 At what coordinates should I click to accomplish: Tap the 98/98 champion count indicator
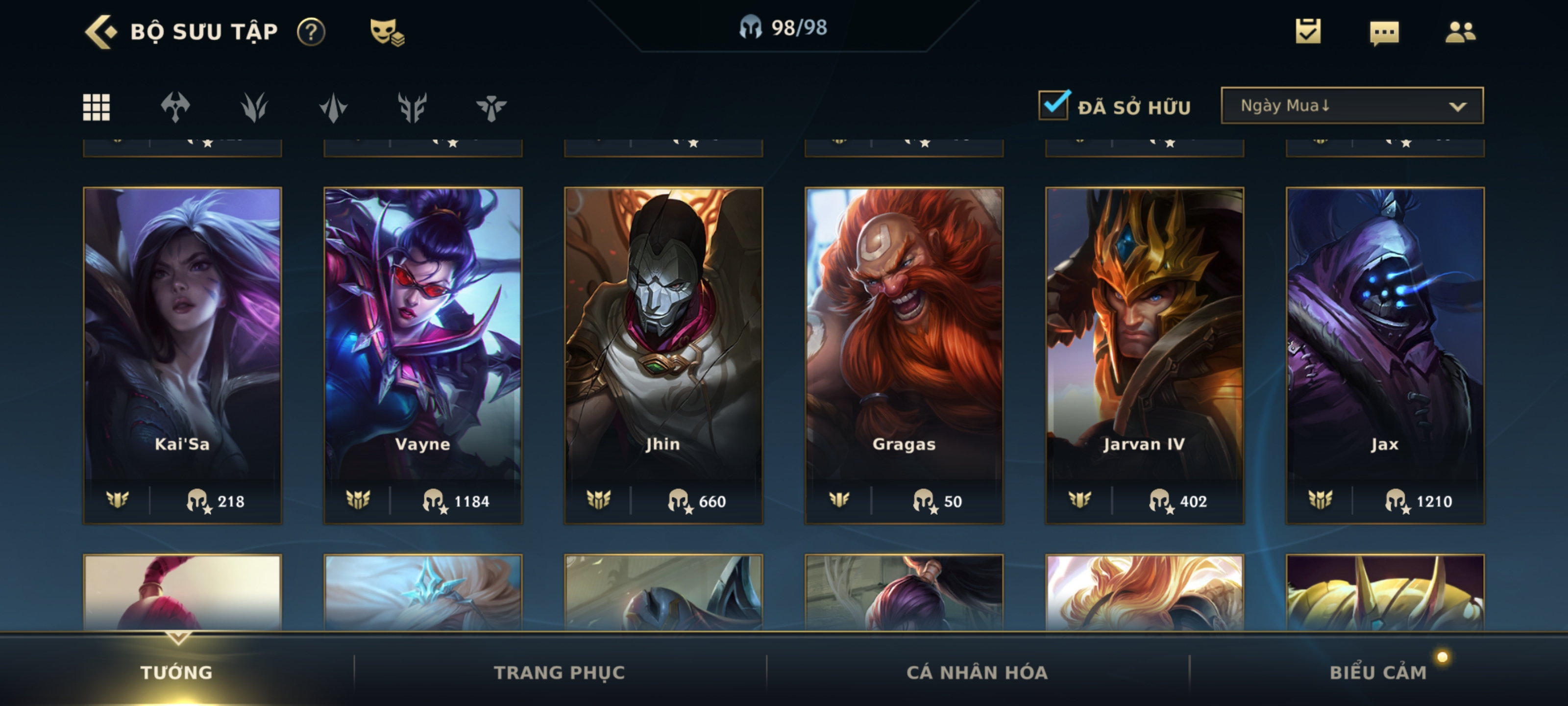coord(784,27)
